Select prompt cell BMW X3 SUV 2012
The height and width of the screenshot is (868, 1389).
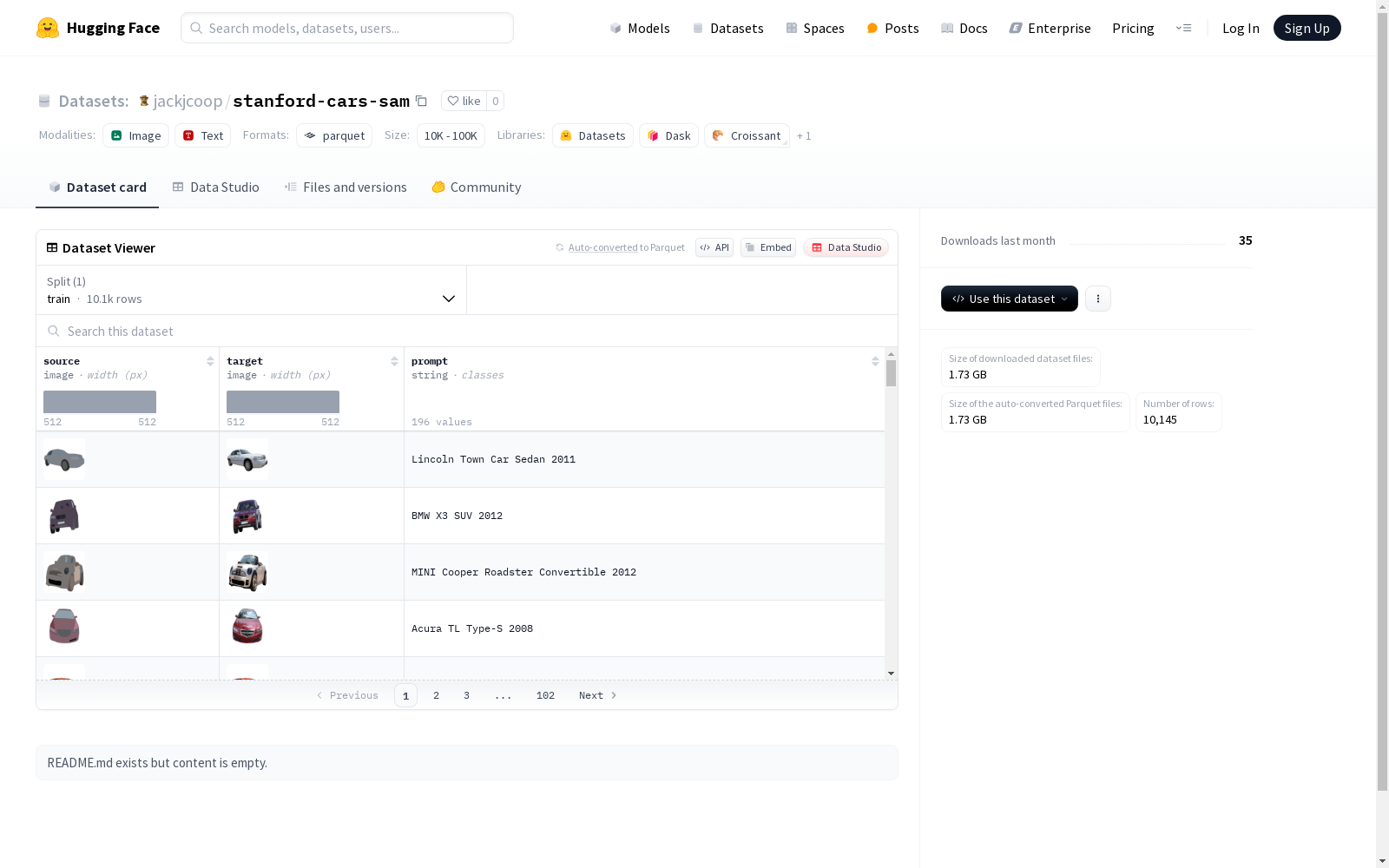(x=644, y=516)
